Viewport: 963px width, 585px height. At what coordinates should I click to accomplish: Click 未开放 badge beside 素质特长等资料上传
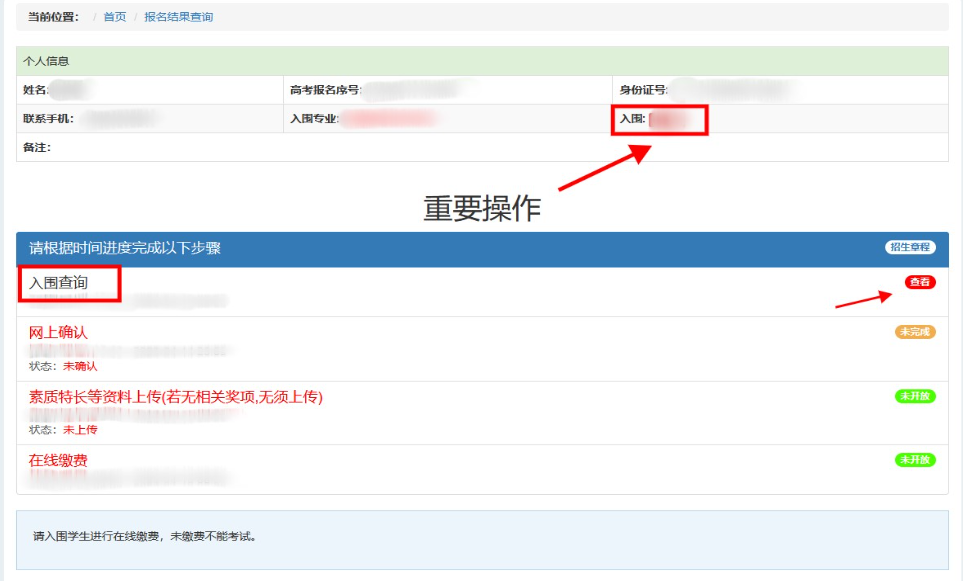(915, 396)
